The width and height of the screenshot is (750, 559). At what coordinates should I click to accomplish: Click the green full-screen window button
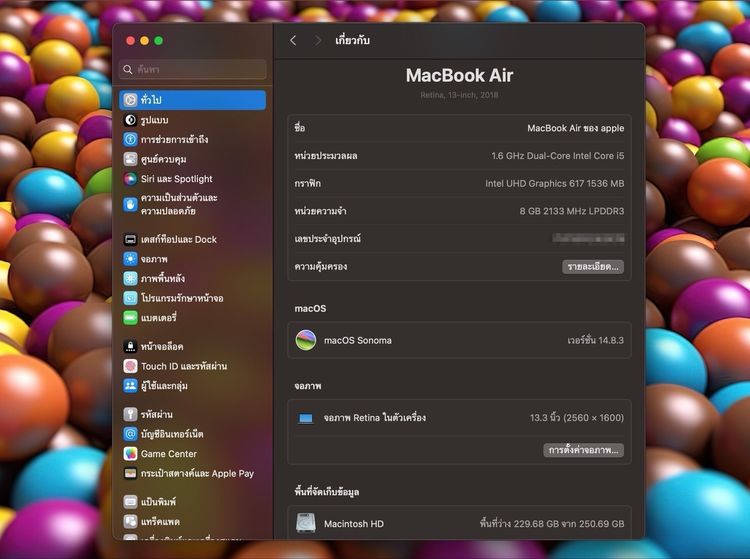coord(159,41)
